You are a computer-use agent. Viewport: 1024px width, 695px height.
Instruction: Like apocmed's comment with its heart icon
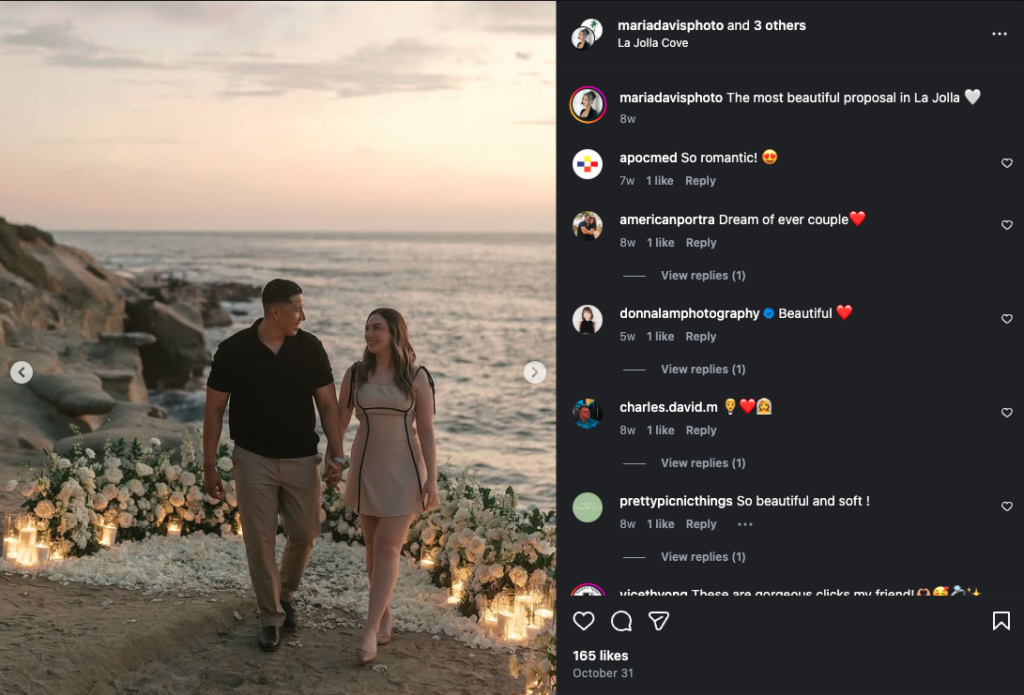pos(1007,163)
